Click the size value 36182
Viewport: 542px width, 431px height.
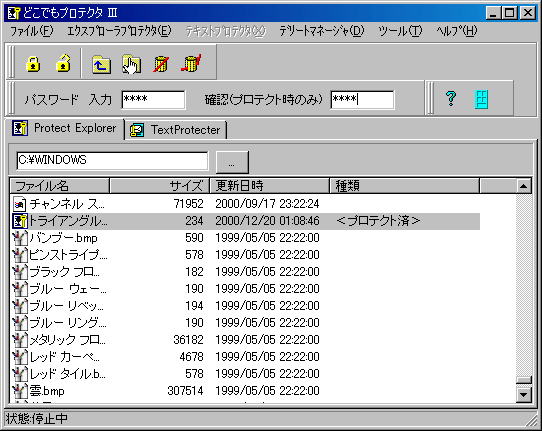(x=188, y=340)
